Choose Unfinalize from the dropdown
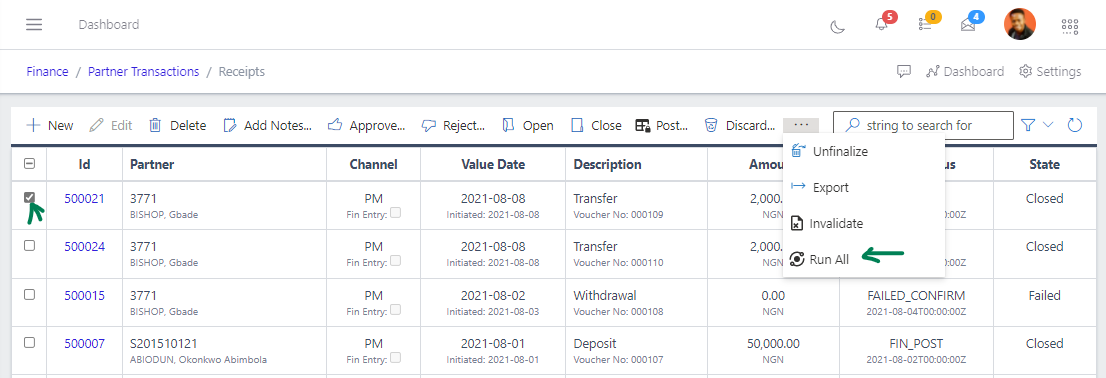1106x378 pixels. pyautogui.click(x=863, y=151)
